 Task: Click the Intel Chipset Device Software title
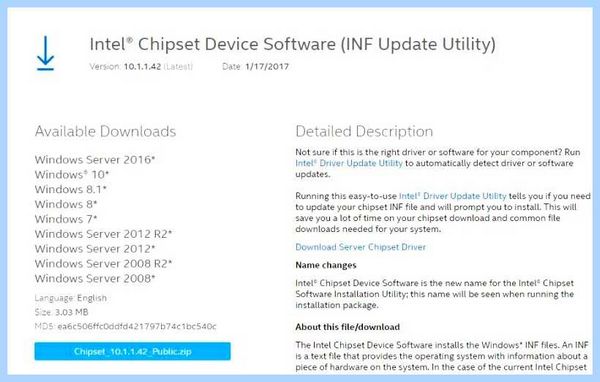coord(292,44)
